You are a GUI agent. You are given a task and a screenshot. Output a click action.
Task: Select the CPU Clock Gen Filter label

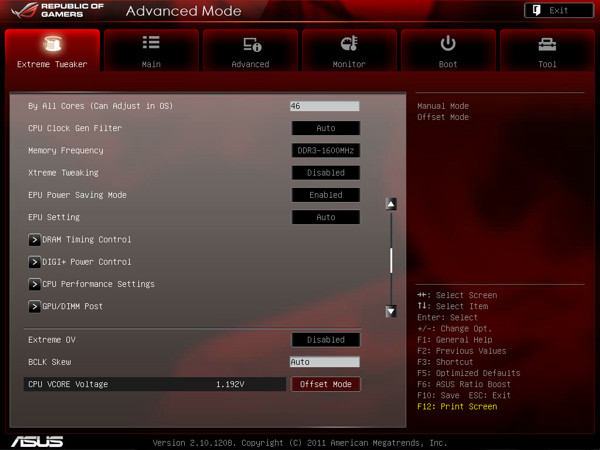(x=75, y=128)
